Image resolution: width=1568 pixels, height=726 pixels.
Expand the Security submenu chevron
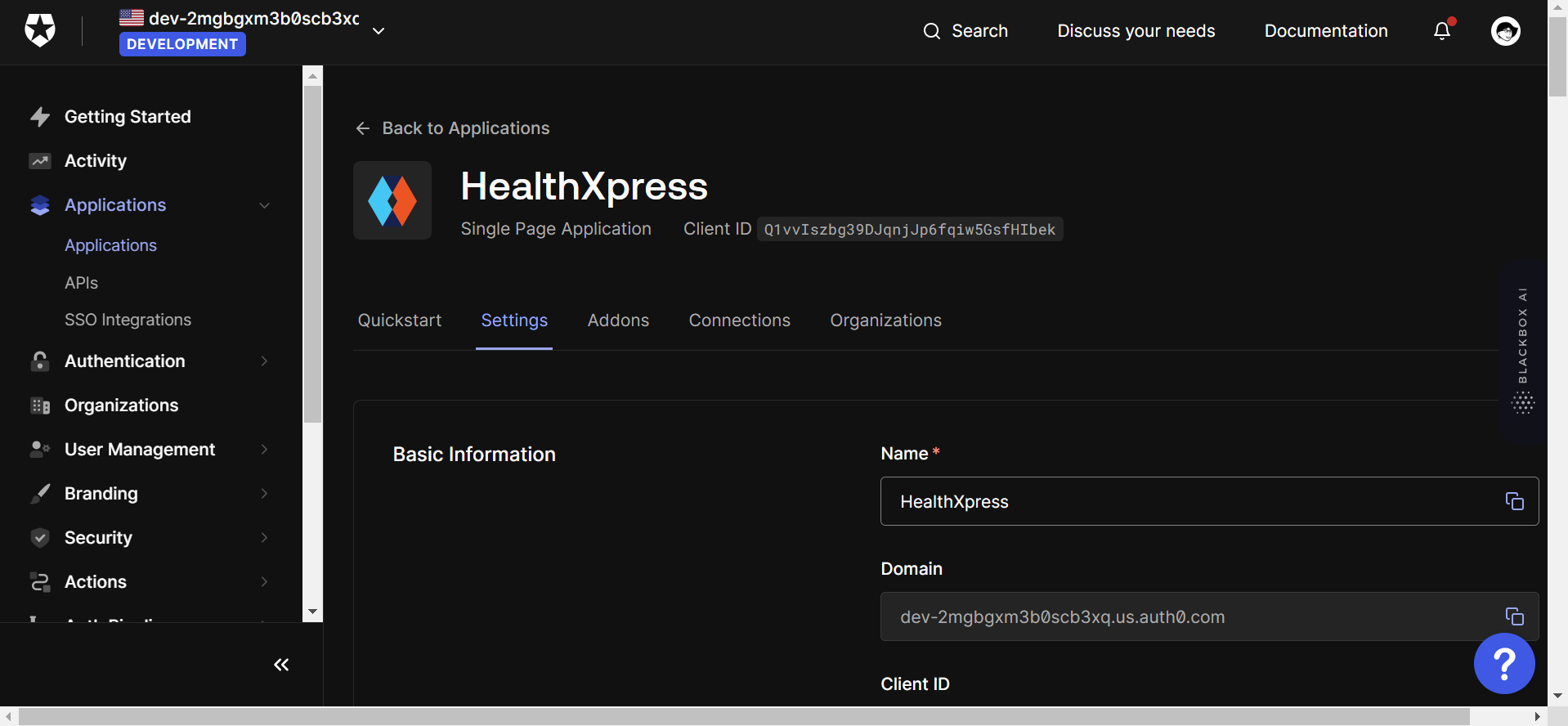click(x=264, y=538)
